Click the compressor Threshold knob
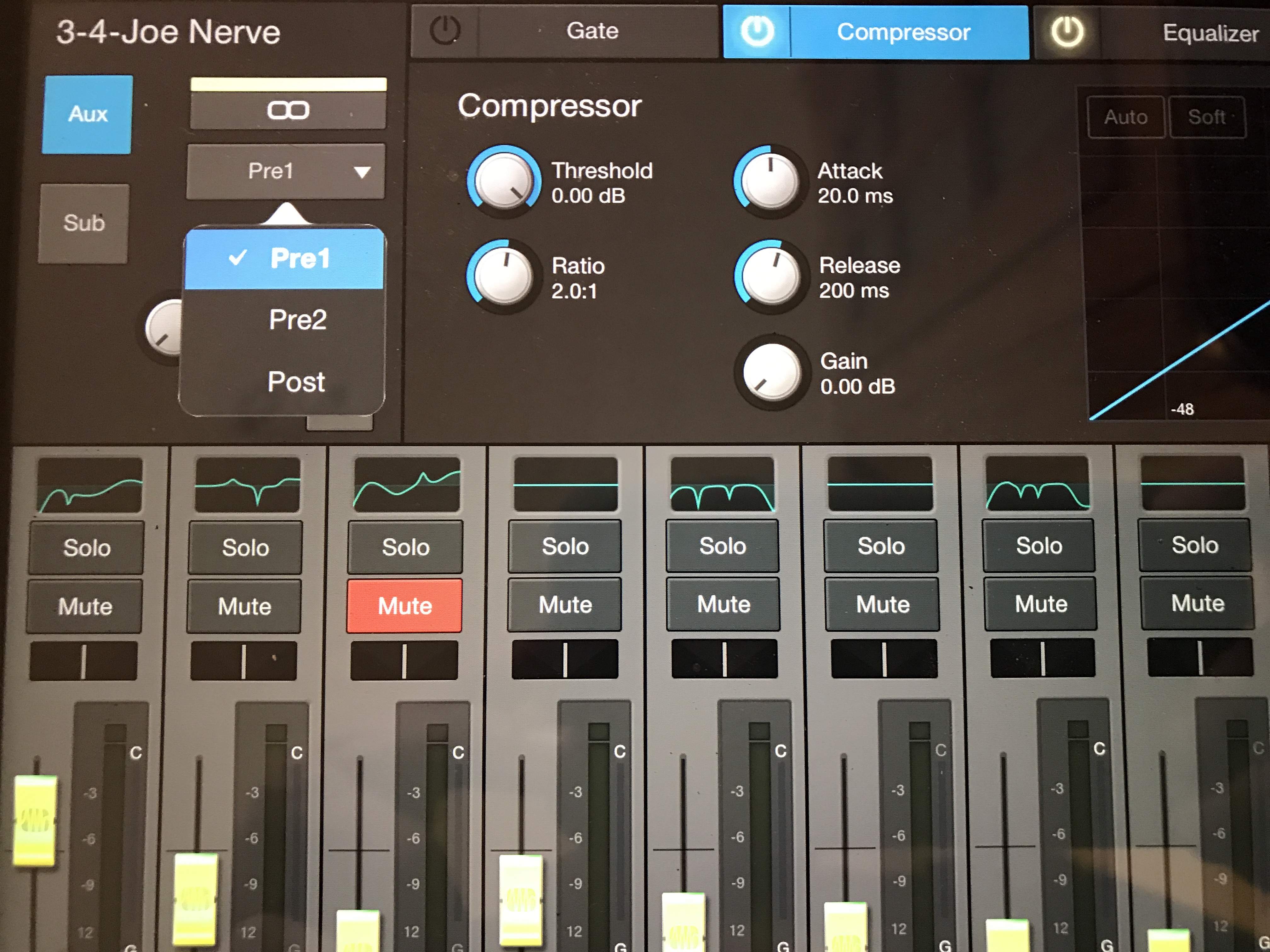Image resolution: width=1270 pixels, height=952 pixels. click(504, 181)
